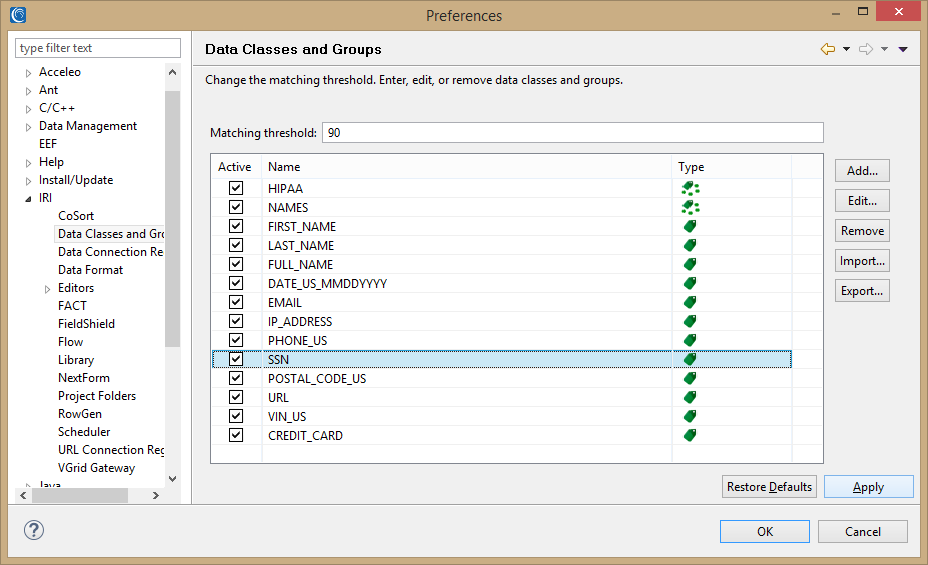Click the LAST_NAME data class tag icon
The image size is (928, 565).
689,245
